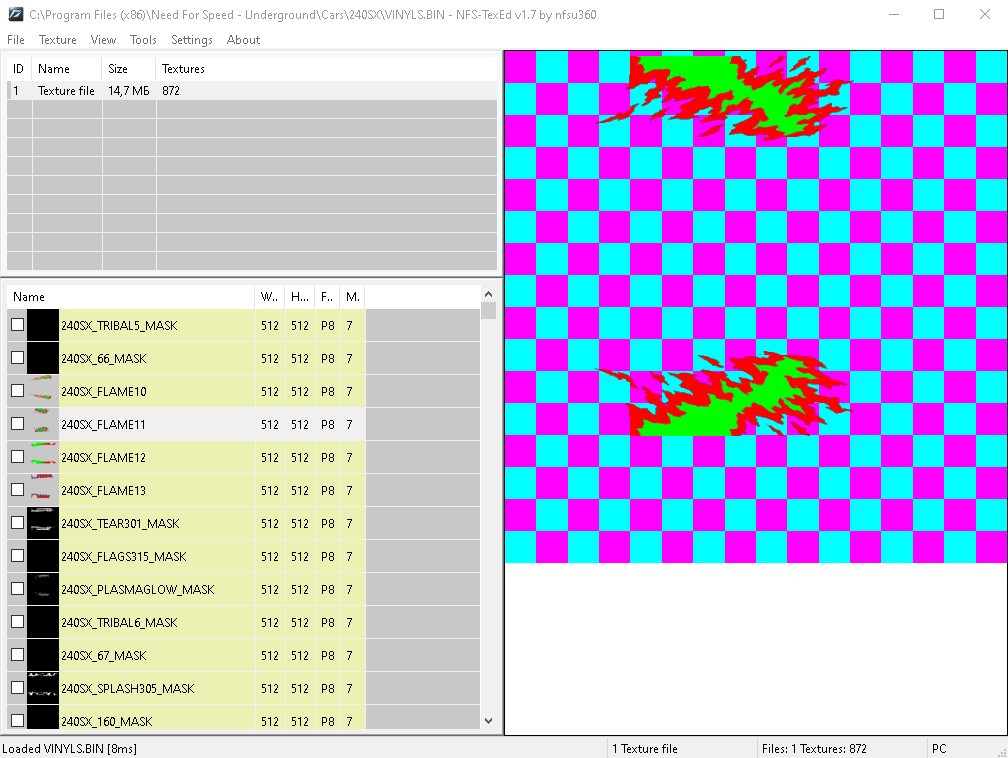Click the 240SX_SPLASH305_MASK thumbnail
Image resolution: width=1008 pixels, height=758 pixels.
(43, 688)
